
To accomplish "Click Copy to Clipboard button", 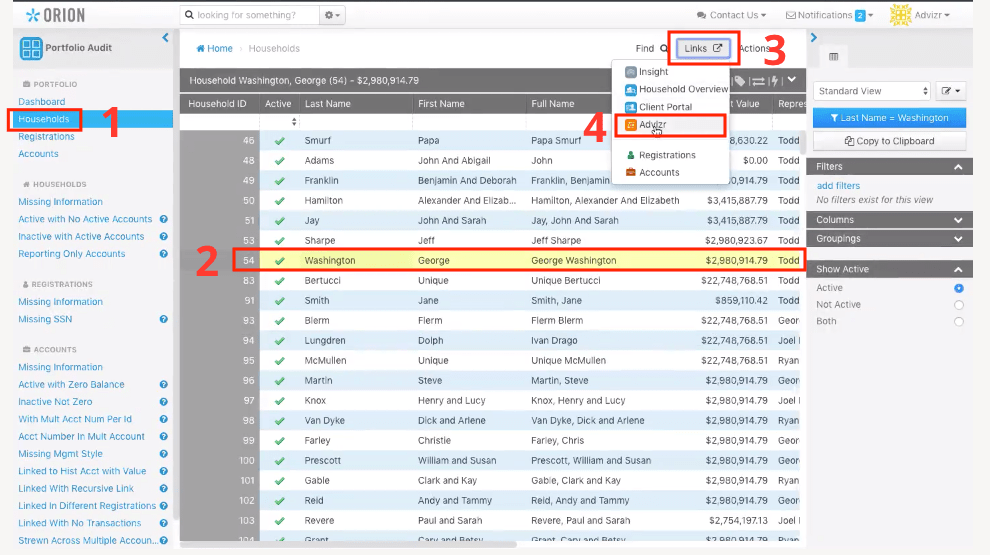I will pos(889,141).
